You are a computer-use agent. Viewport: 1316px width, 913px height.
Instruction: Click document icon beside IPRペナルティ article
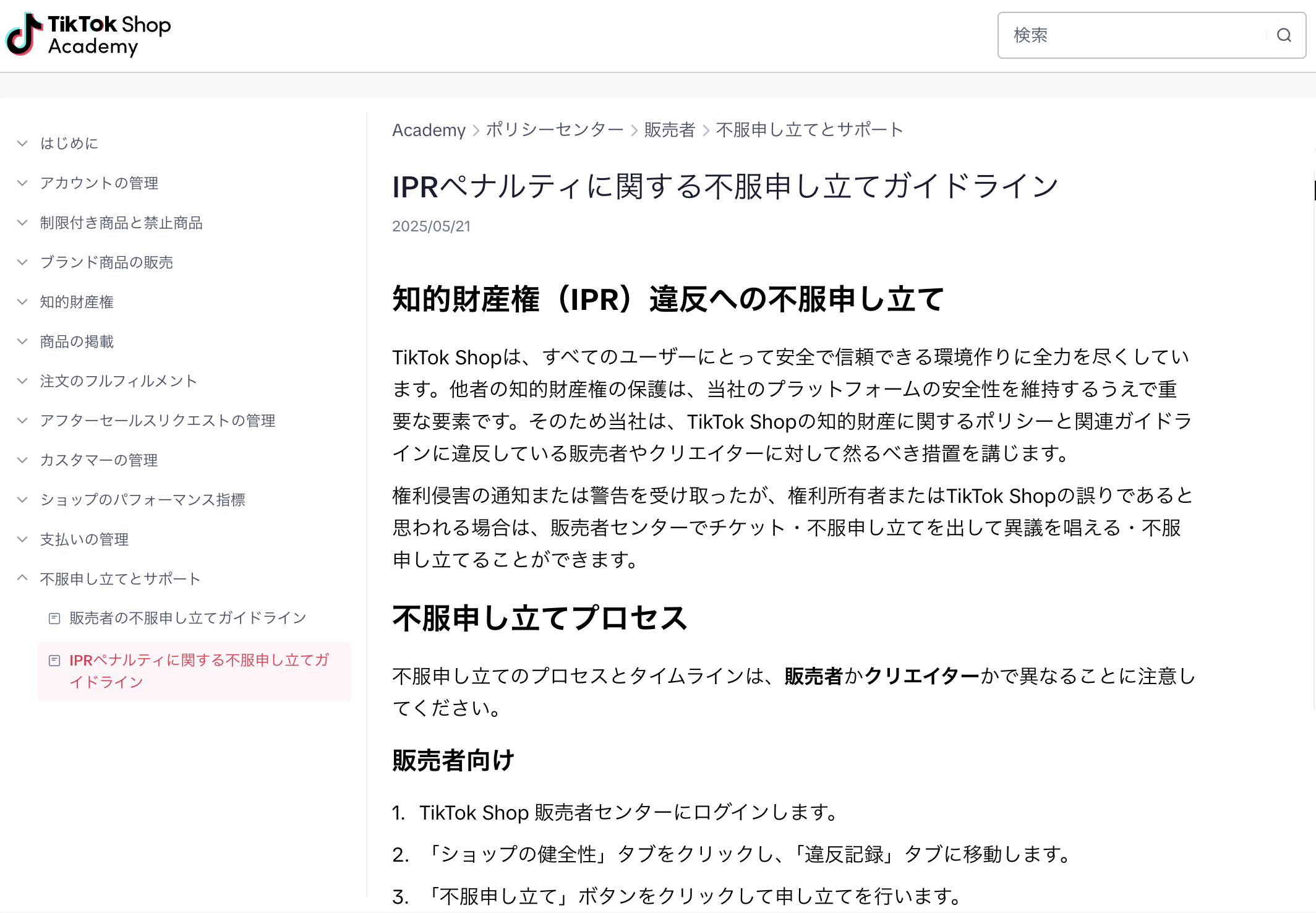(x=54, y=661)
